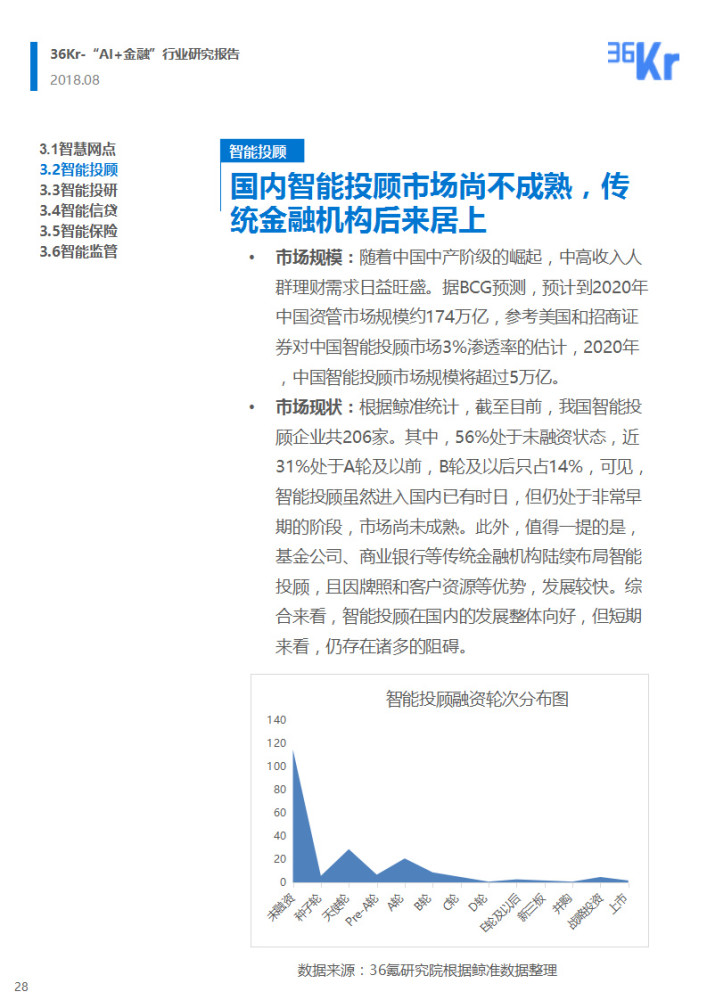Image resolution: width=707 pixels, height=1000 pixels.
Task: Click the page number 28
Action: (x=21, y=987)
